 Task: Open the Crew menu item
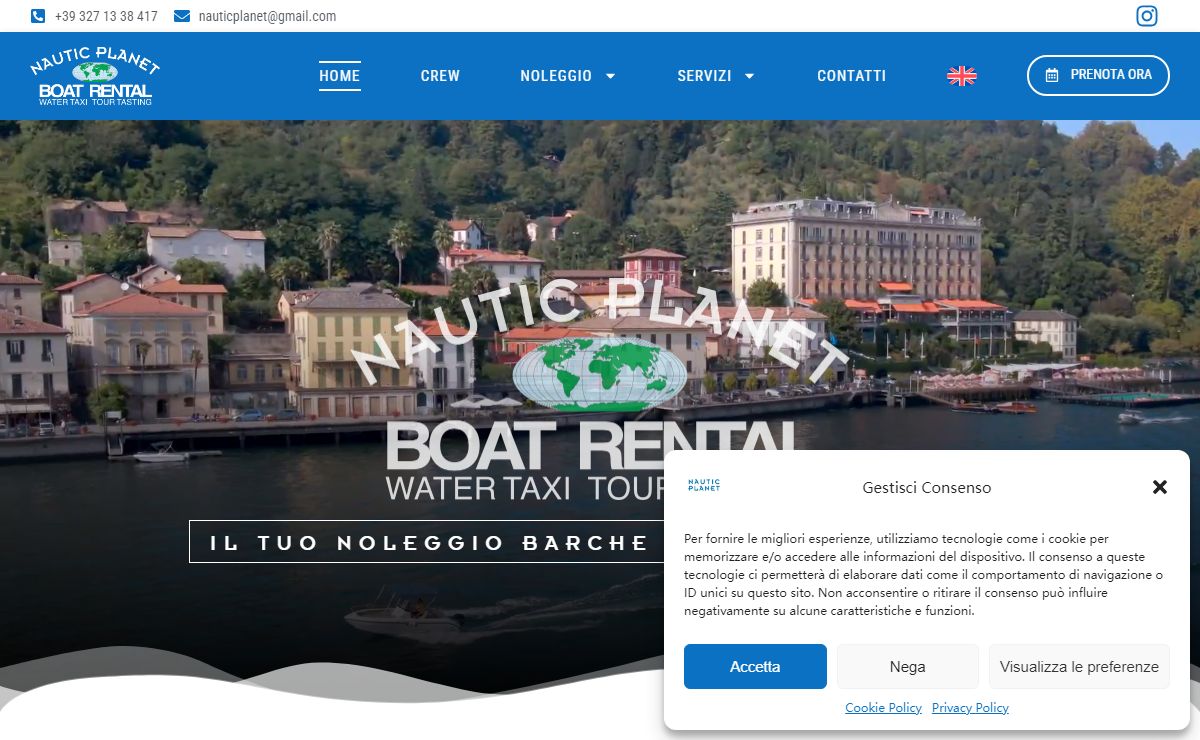pyautogui.click(x=440, y=75)
